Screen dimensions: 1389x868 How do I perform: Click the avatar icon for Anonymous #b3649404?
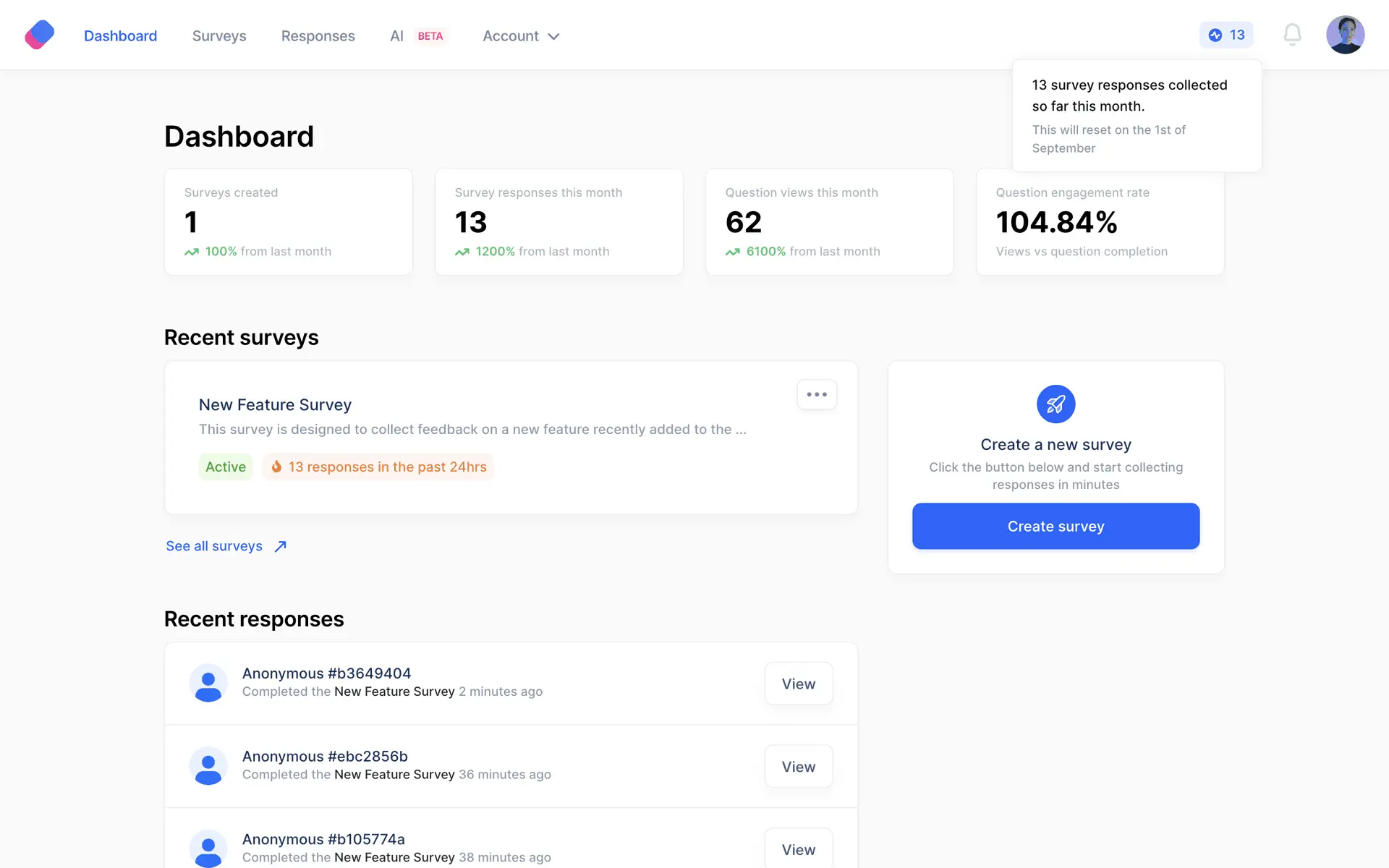click(x=208, y=683)
